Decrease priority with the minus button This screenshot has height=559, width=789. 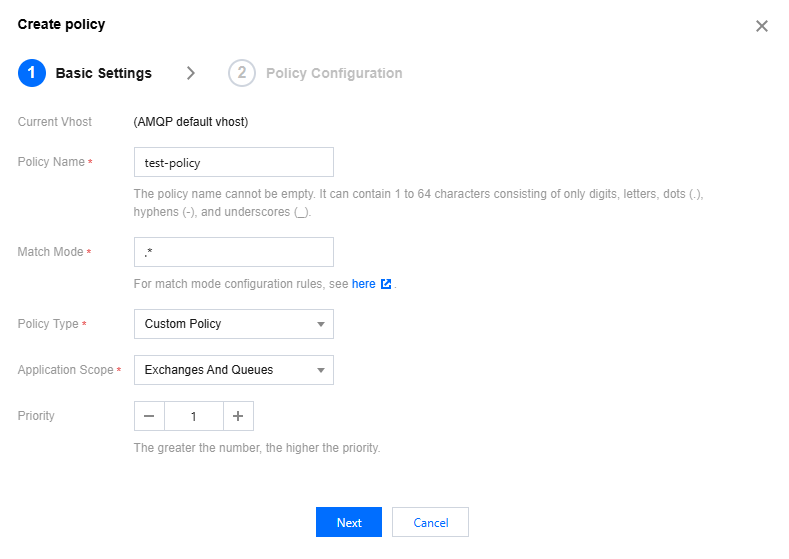(x=149, y=416)
